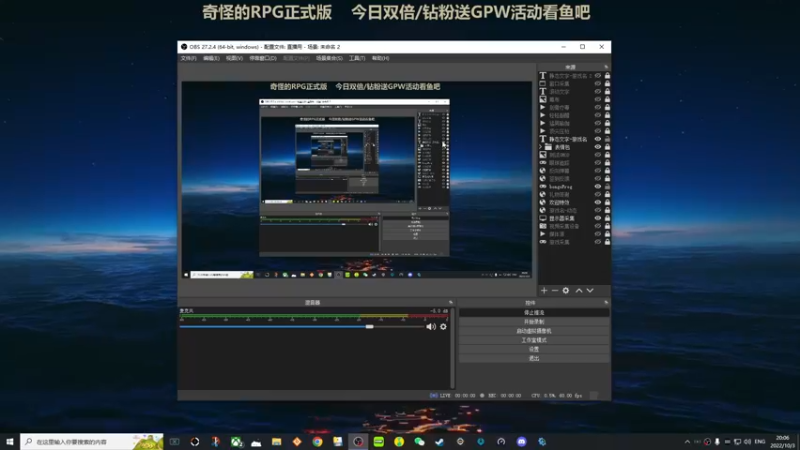Click the text icon of 静态文字-管线名 2 source

click(x=543, y=76)
